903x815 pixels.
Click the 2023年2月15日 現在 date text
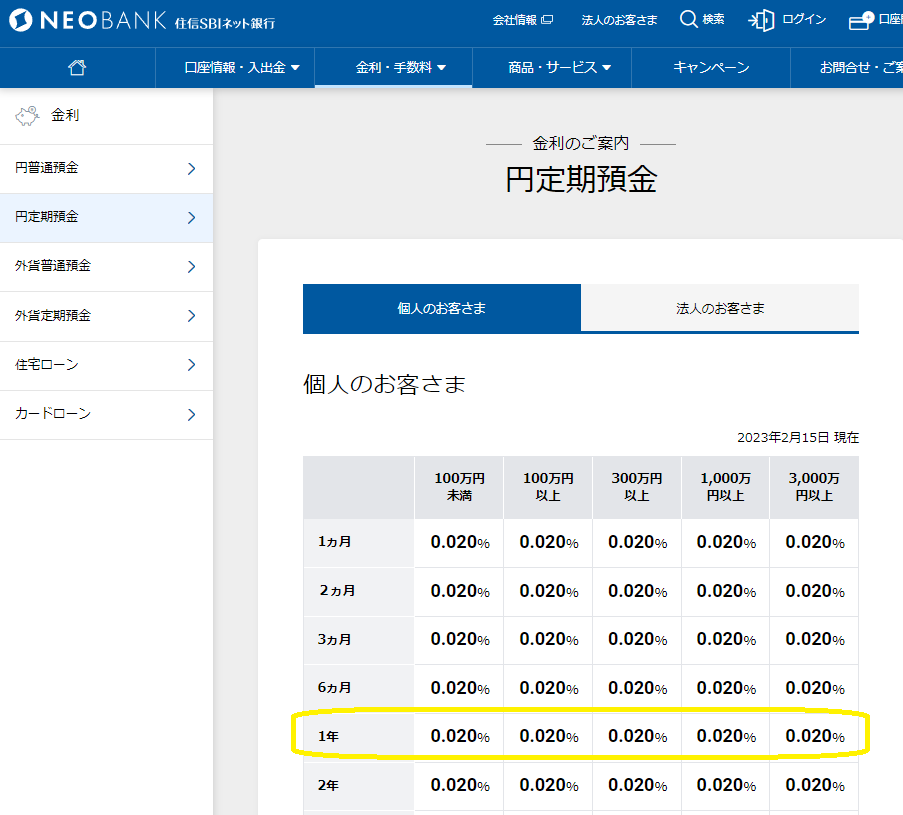pos(798,438)
